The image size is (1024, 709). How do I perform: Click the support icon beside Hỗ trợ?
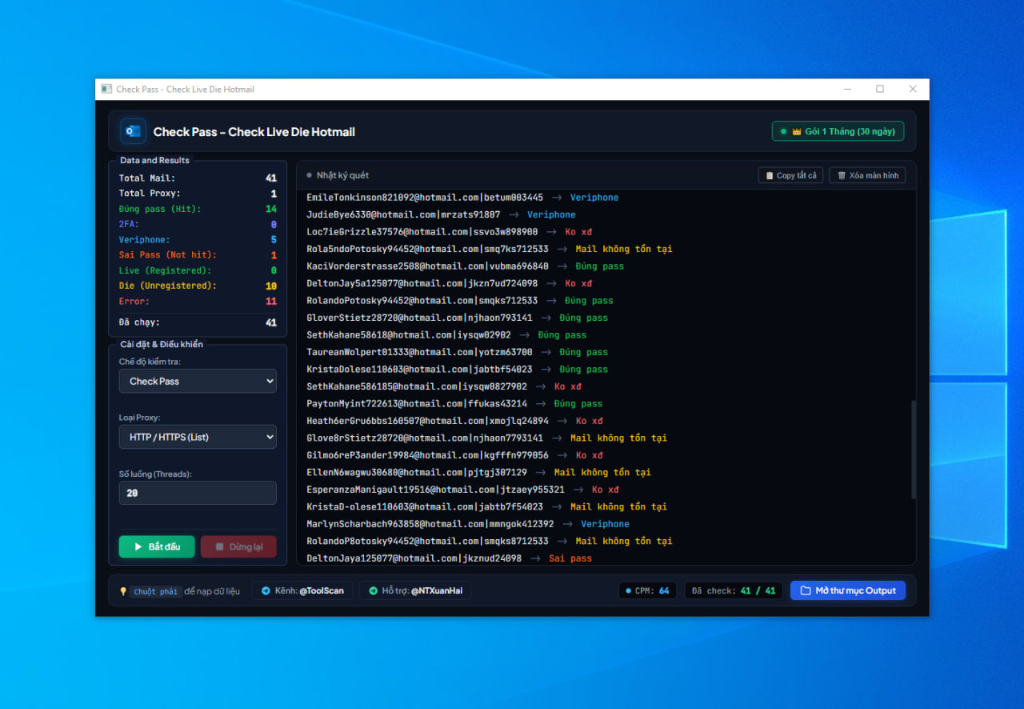point(373,591)
